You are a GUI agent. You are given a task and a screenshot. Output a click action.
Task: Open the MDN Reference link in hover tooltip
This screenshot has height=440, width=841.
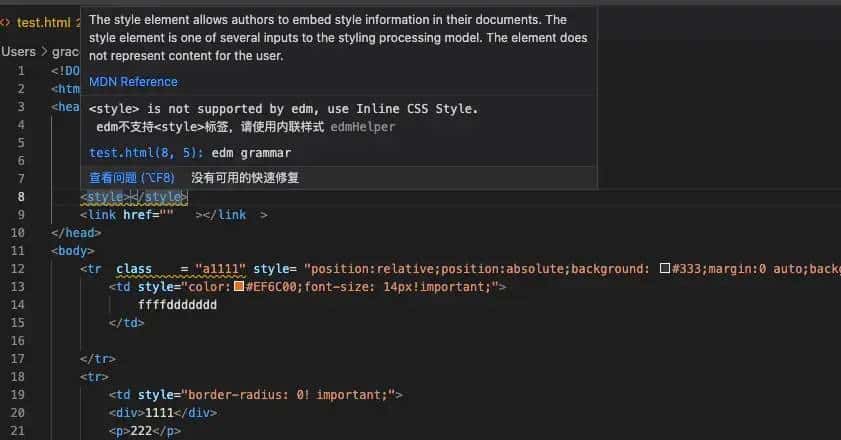coord(133,82)
